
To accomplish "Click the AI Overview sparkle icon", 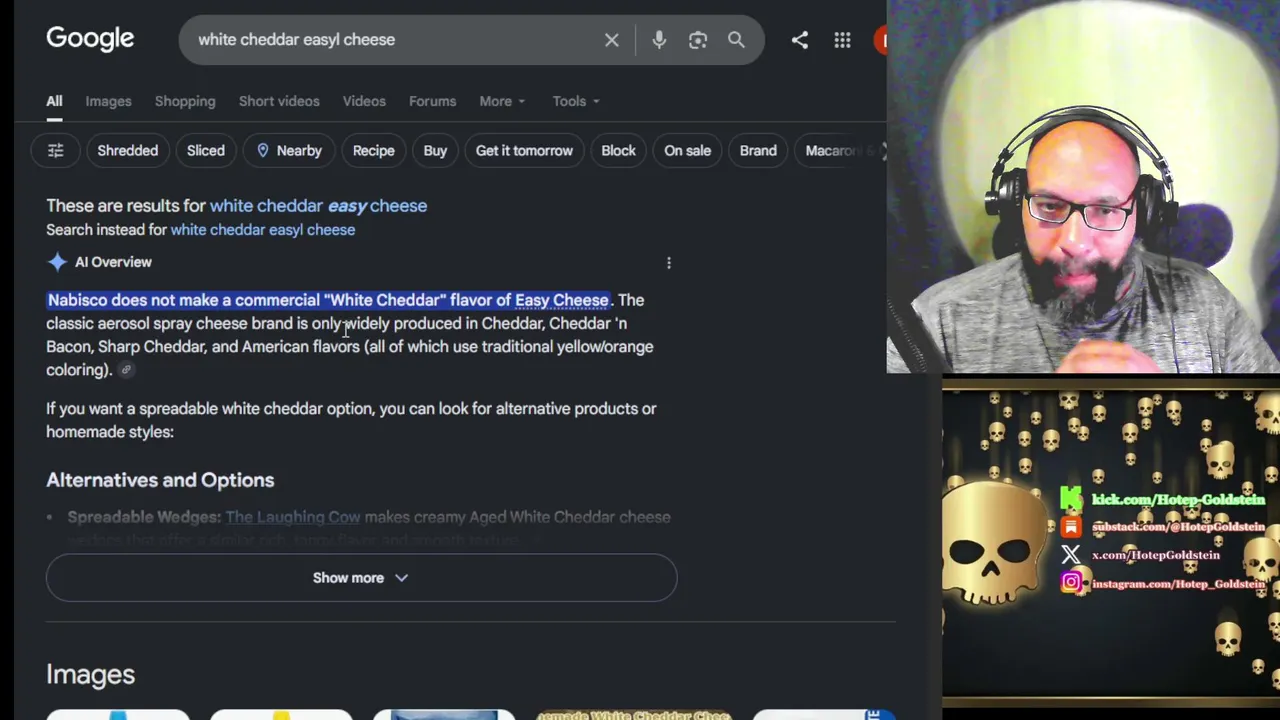I will click(x=57, y=262).
